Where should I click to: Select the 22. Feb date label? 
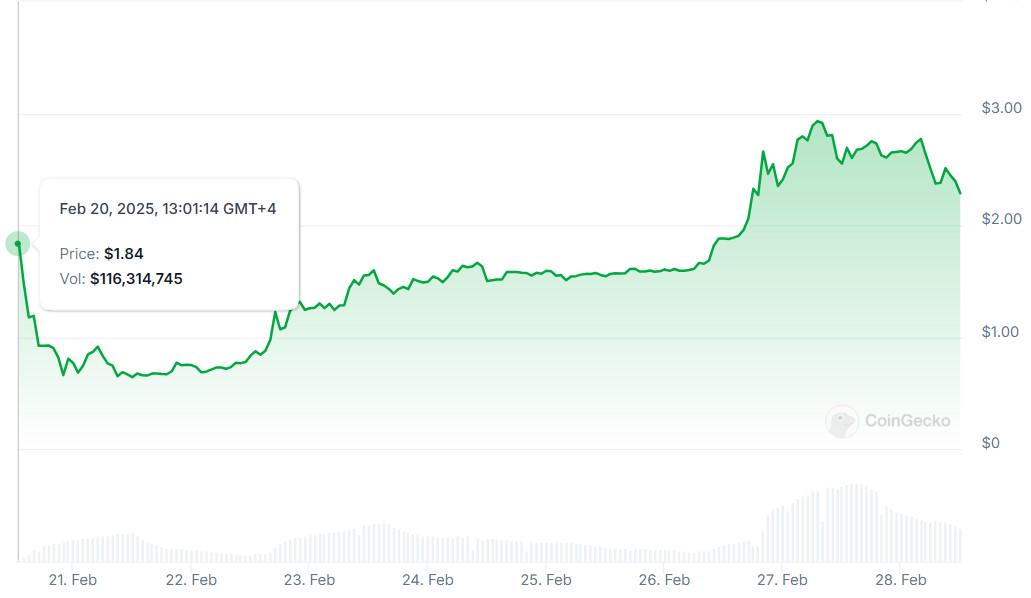click(x=191, y=580)
